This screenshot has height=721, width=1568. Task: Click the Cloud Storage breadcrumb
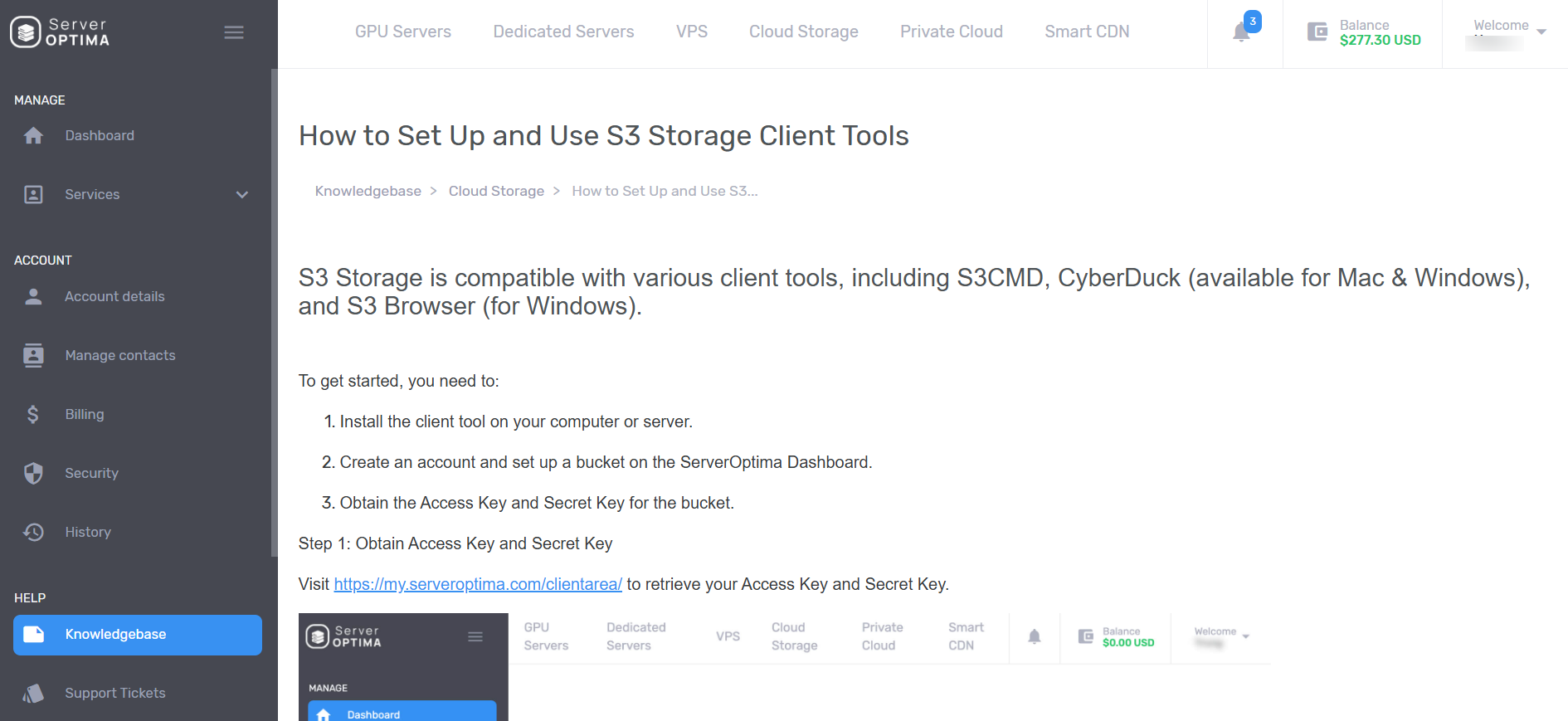pos(496,191)
